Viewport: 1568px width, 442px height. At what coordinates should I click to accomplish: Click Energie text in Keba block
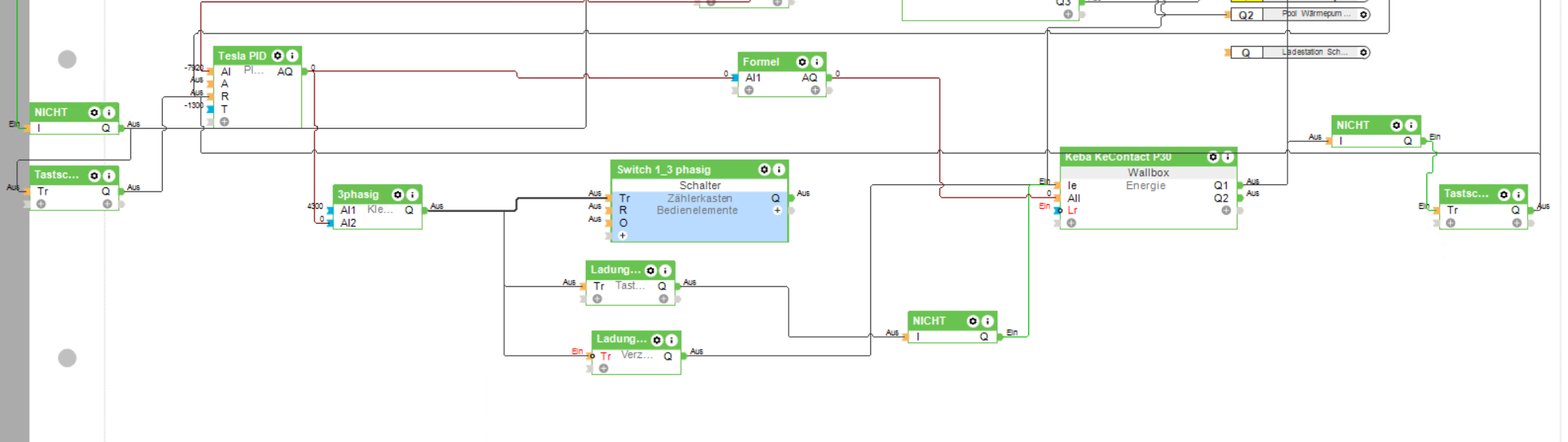1146,186
